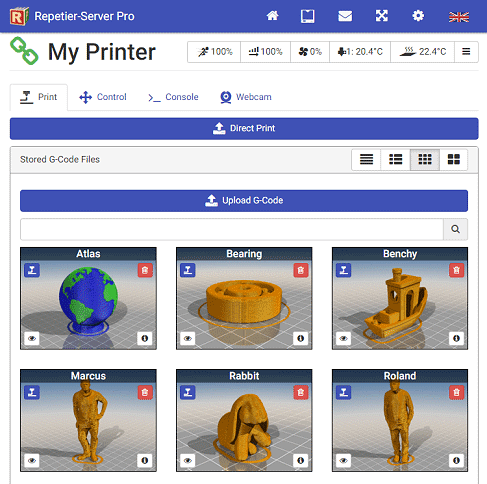
Task: Preview the Roland model with eye icon
Action: tap(344, 461)
